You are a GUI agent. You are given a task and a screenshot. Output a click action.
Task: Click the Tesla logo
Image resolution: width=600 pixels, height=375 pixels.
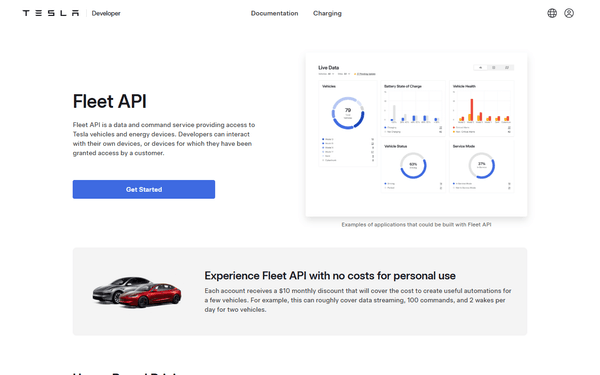pyautogui.click(x=51, y=13)
